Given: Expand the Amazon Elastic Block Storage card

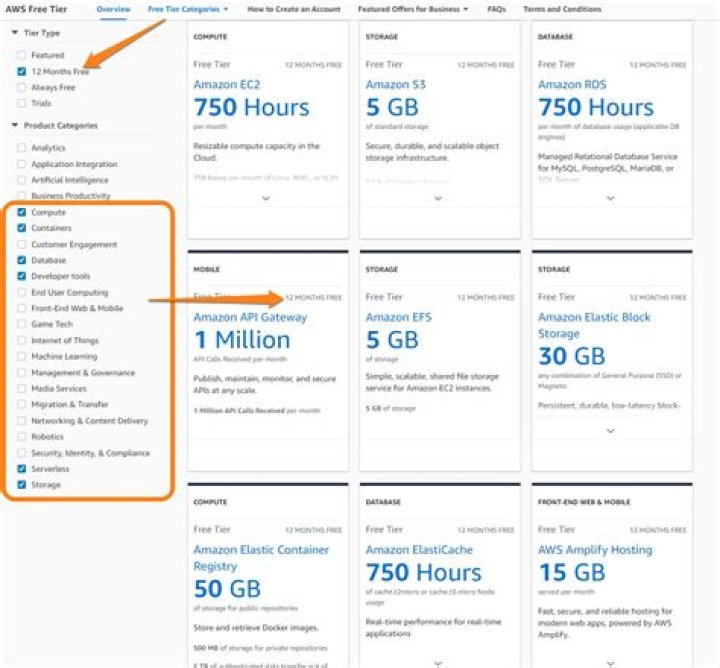Looking at the screenshot, I should (x=610, y=431).
